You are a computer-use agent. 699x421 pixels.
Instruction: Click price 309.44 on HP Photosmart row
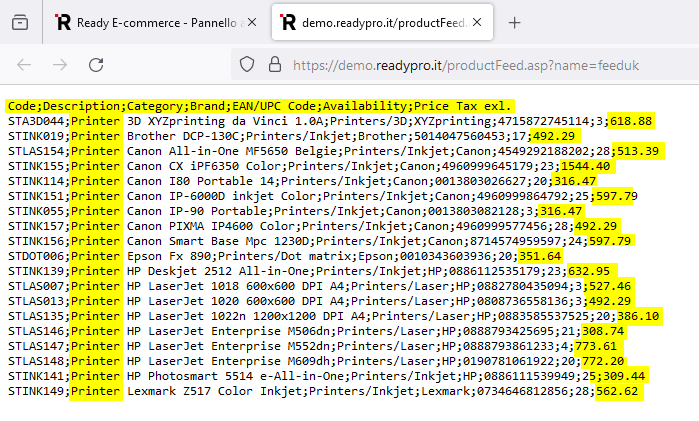(x=624, y=376)
